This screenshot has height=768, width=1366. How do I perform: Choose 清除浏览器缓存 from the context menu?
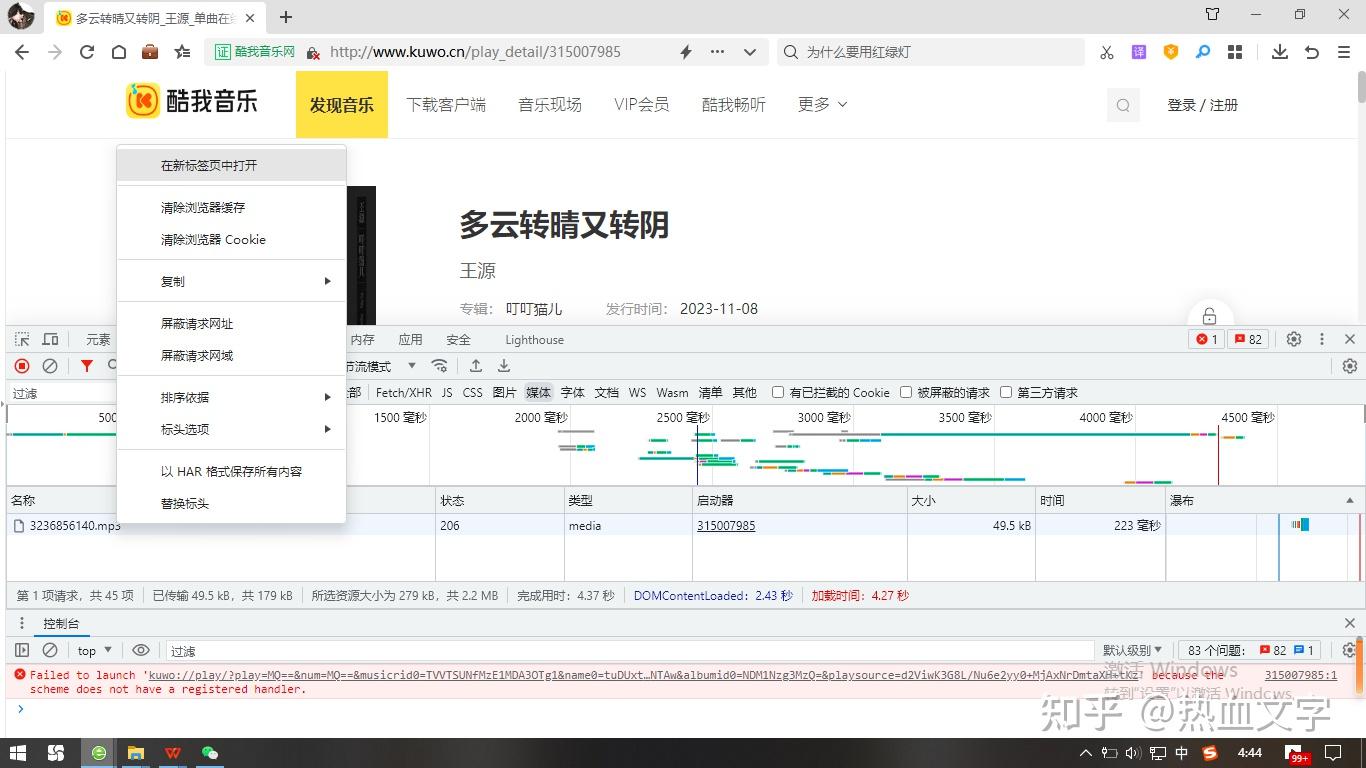tap(232, 207)
